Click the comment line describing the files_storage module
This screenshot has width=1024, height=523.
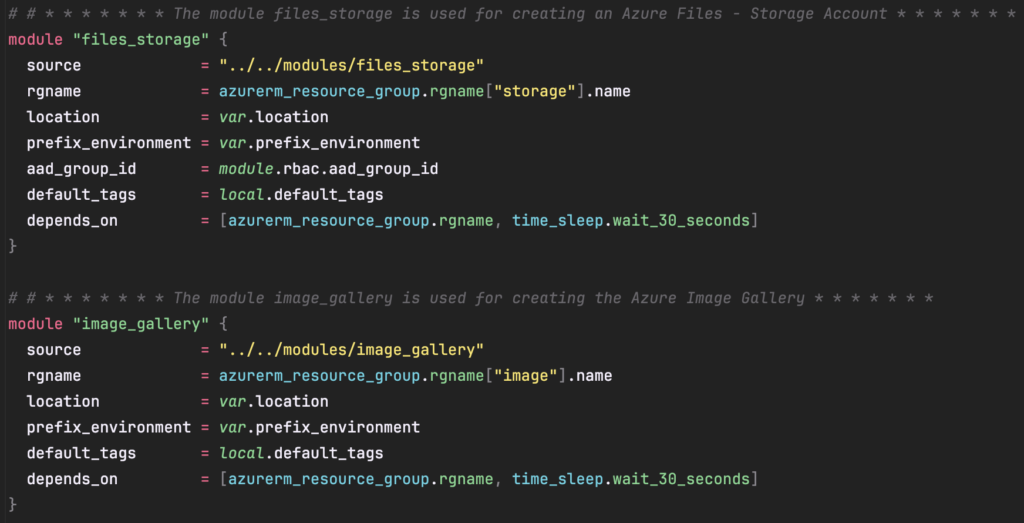tap(512, 14)
